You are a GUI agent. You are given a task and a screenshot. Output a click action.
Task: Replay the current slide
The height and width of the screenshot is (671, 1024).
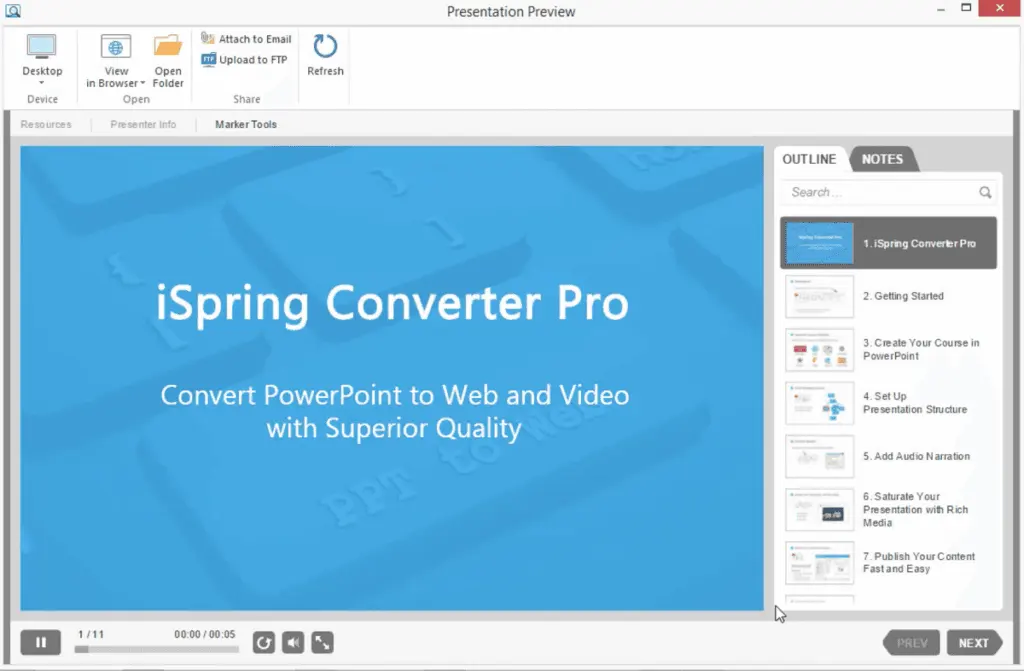tap(264, 643)
